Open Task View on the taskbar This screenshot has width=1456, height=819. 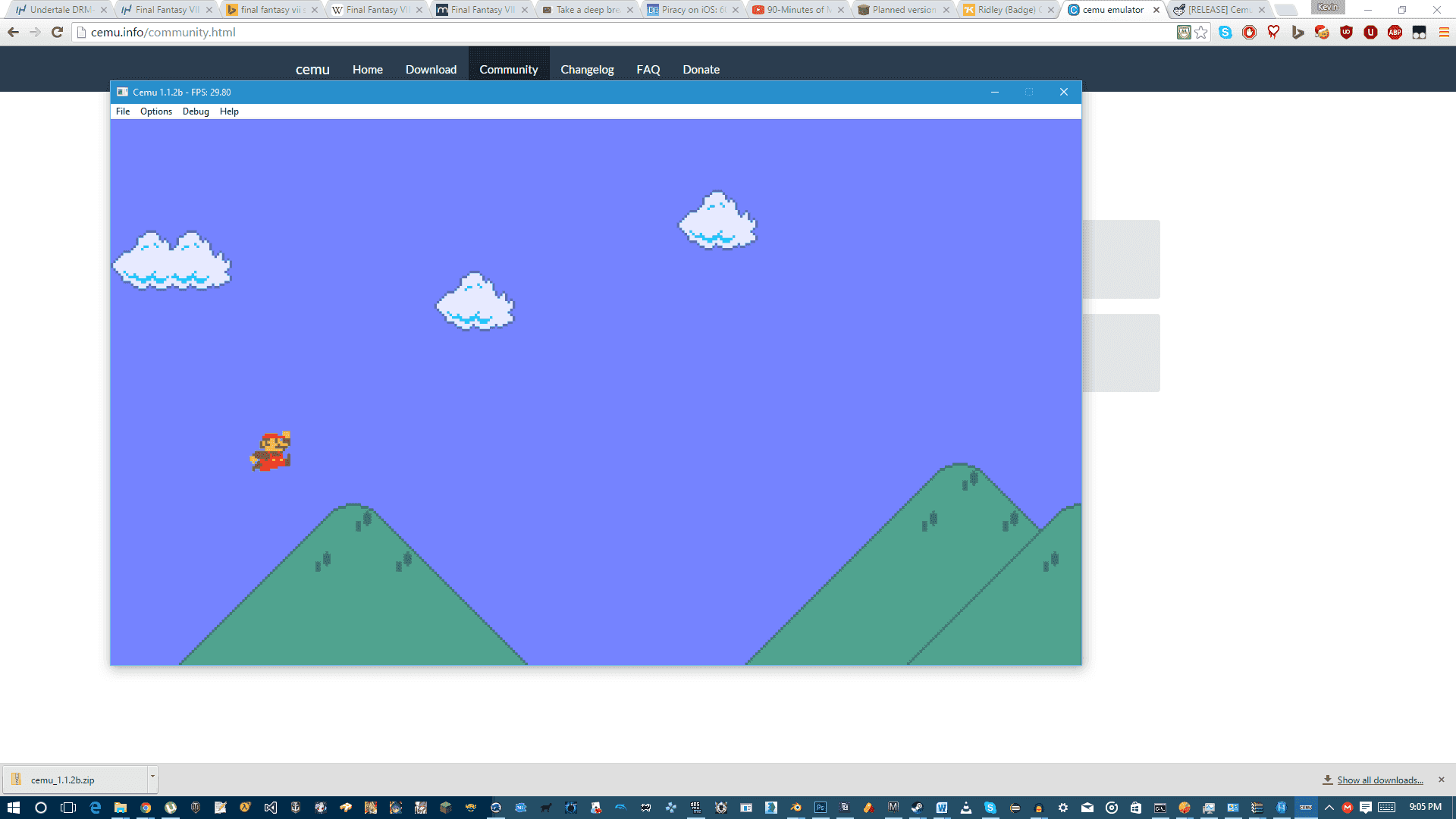click(x=68, y=808)
